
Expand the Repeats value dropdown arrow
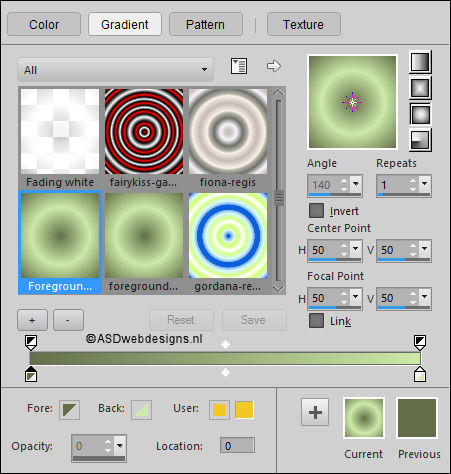424,183
